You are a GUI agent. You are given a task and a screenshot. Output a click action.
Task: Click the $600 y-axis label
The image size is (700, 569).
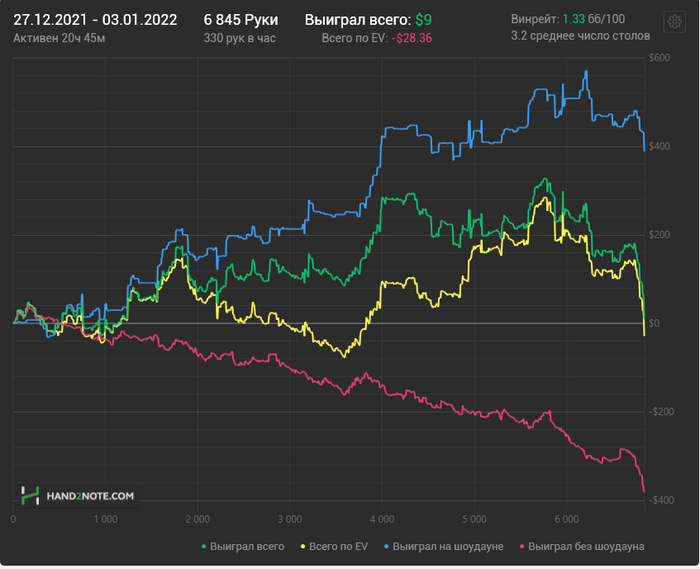point(659,58)
